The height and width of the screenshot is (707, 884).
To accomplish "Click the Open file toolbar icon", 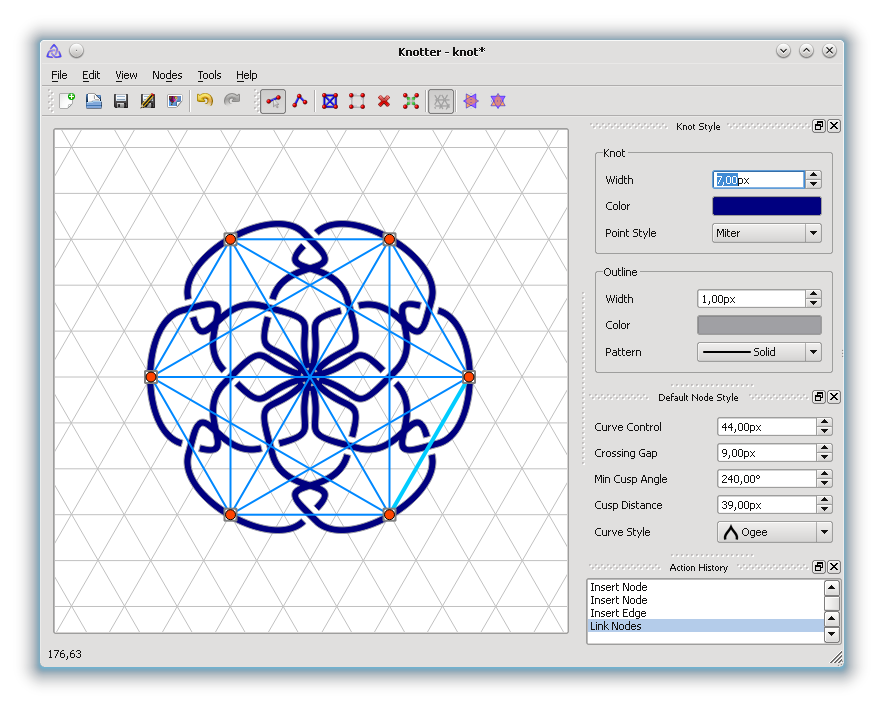I will coord(94,101).
